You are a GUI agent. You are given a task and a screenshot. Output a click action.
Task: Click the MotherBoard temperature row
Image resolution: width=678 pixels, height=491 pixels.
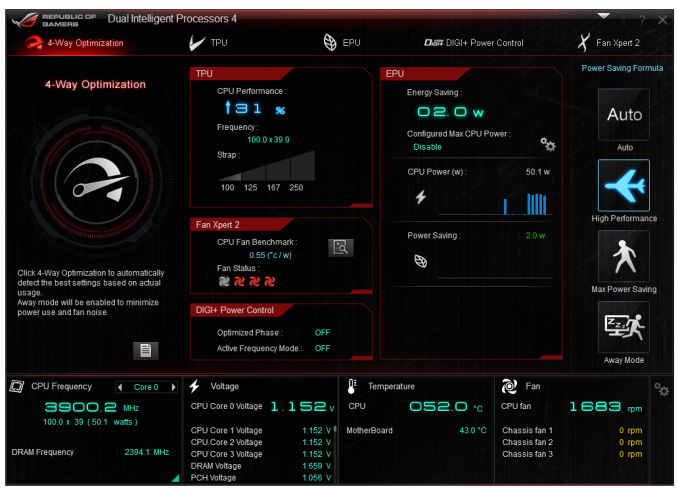[416, 430]
